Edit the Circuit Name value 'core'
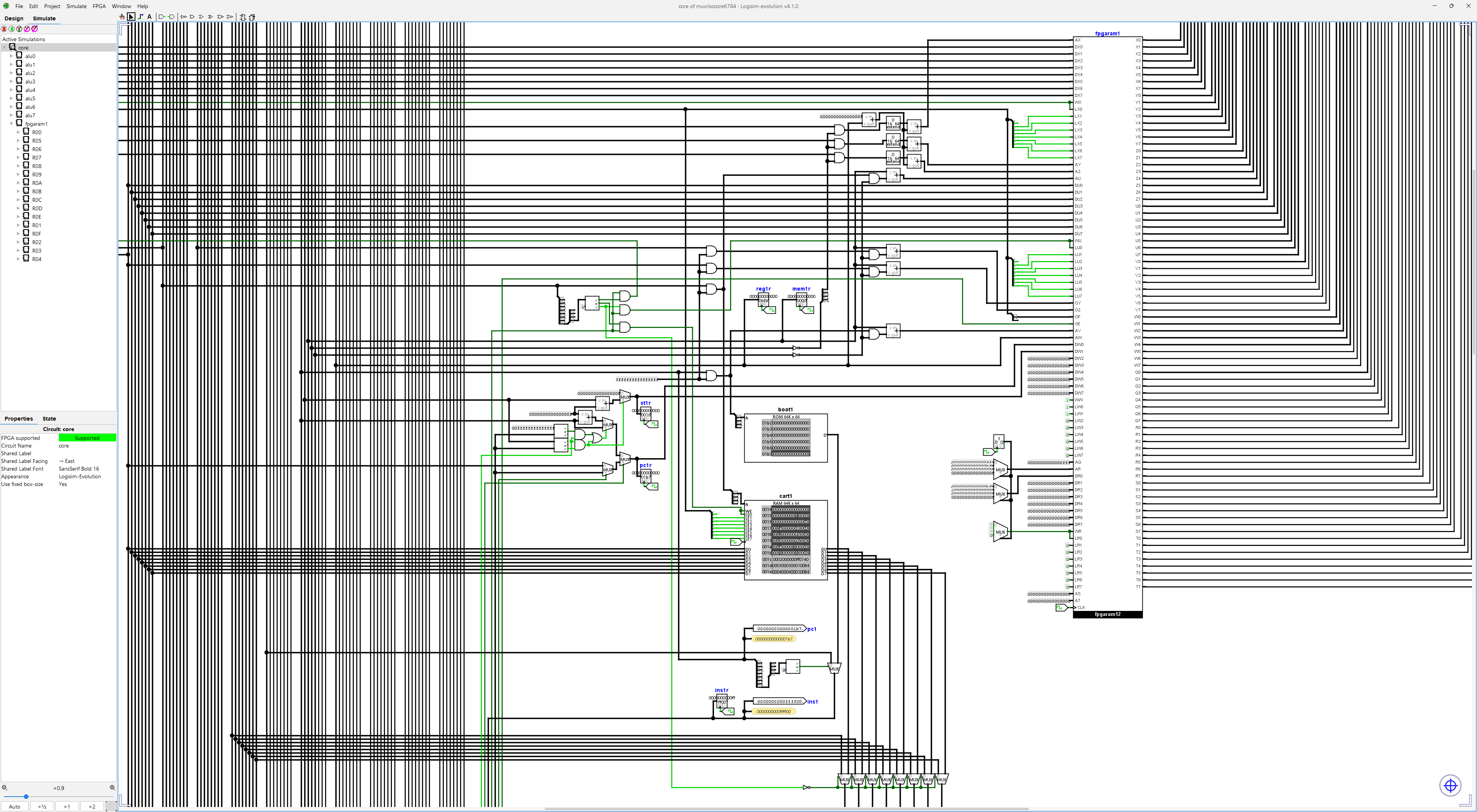 click(x=87, y=446)
